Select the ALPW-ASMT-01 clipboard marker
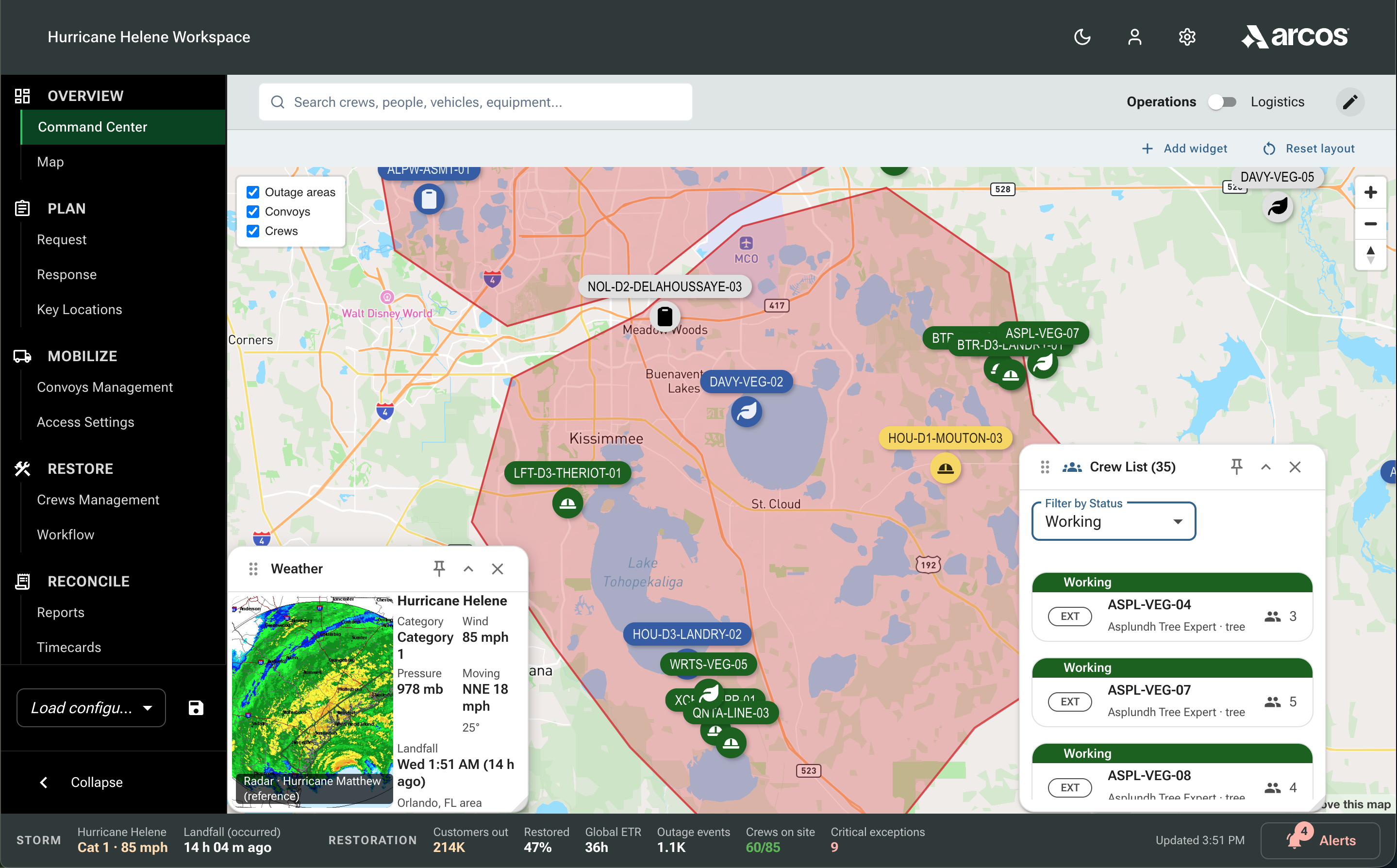 pyautogui.click(x=429, y=199)
